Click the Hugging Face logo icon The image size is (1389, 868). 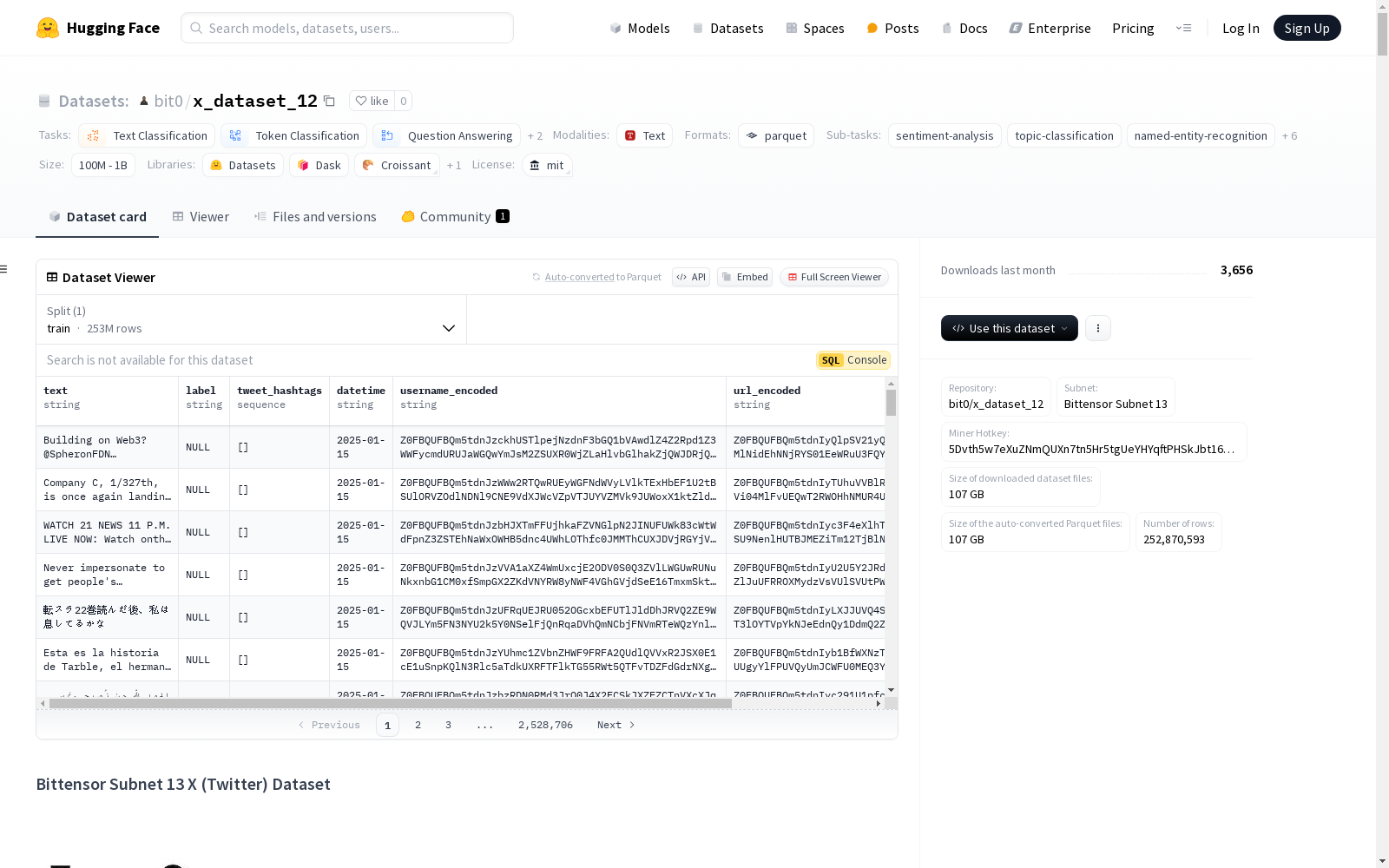[x=48, y=28]
